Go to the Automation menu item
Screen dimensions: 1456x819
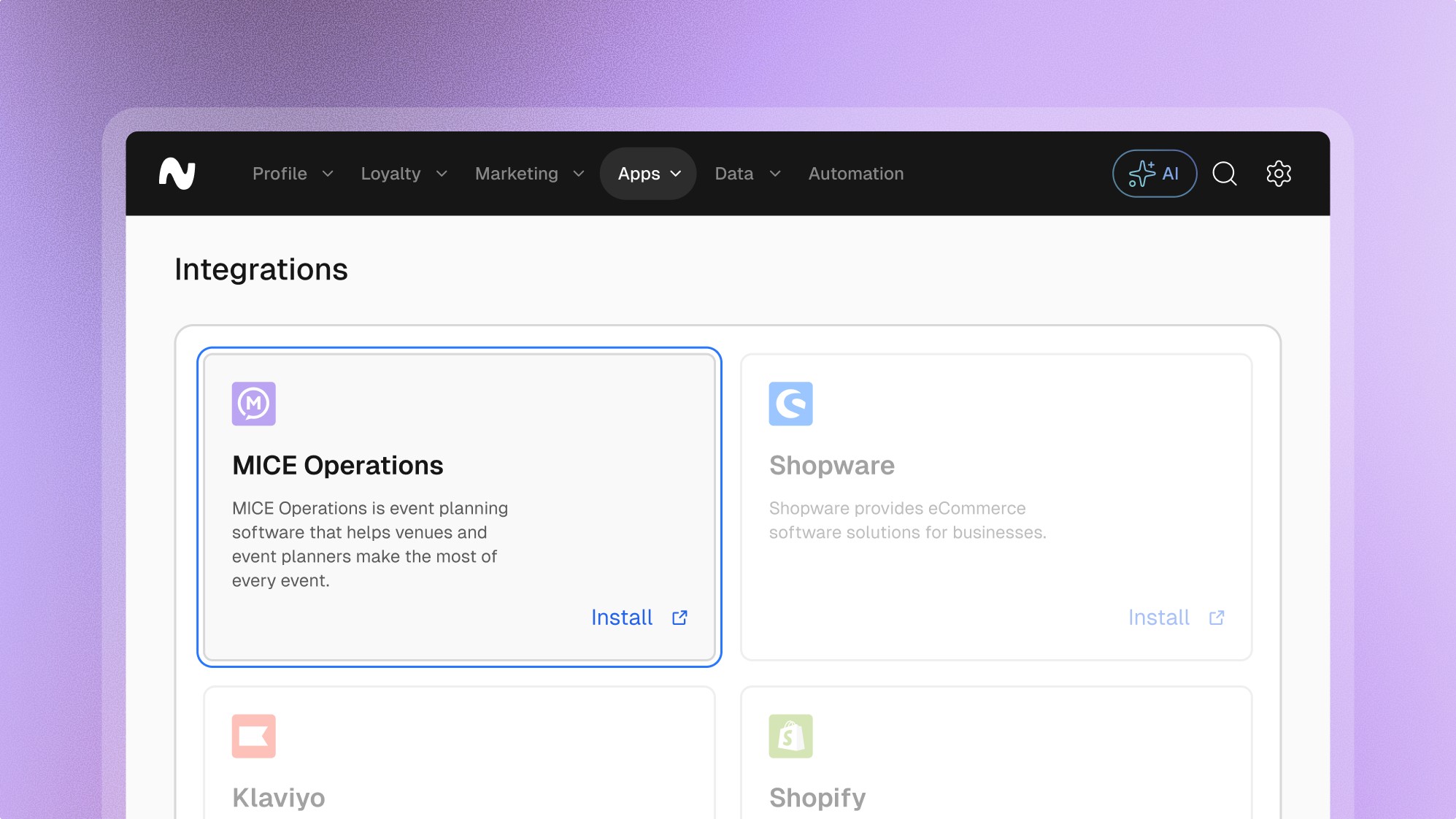click(855, 174)
